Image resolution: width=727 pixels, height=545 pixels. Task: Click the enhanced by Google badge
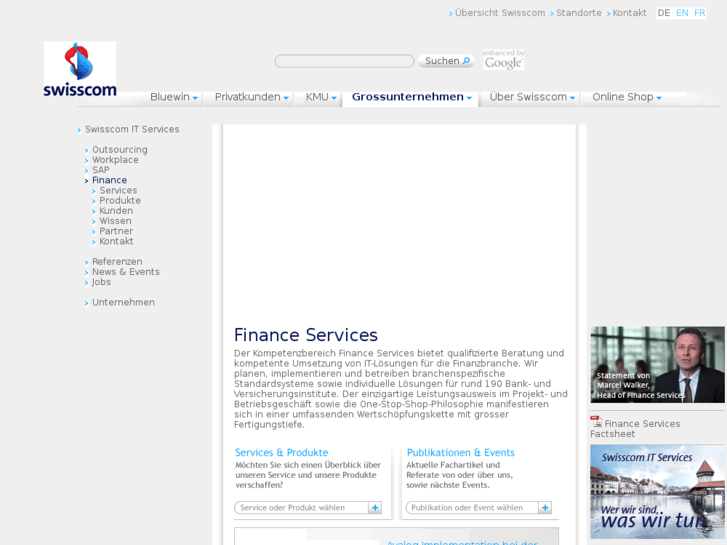(504, 60)
